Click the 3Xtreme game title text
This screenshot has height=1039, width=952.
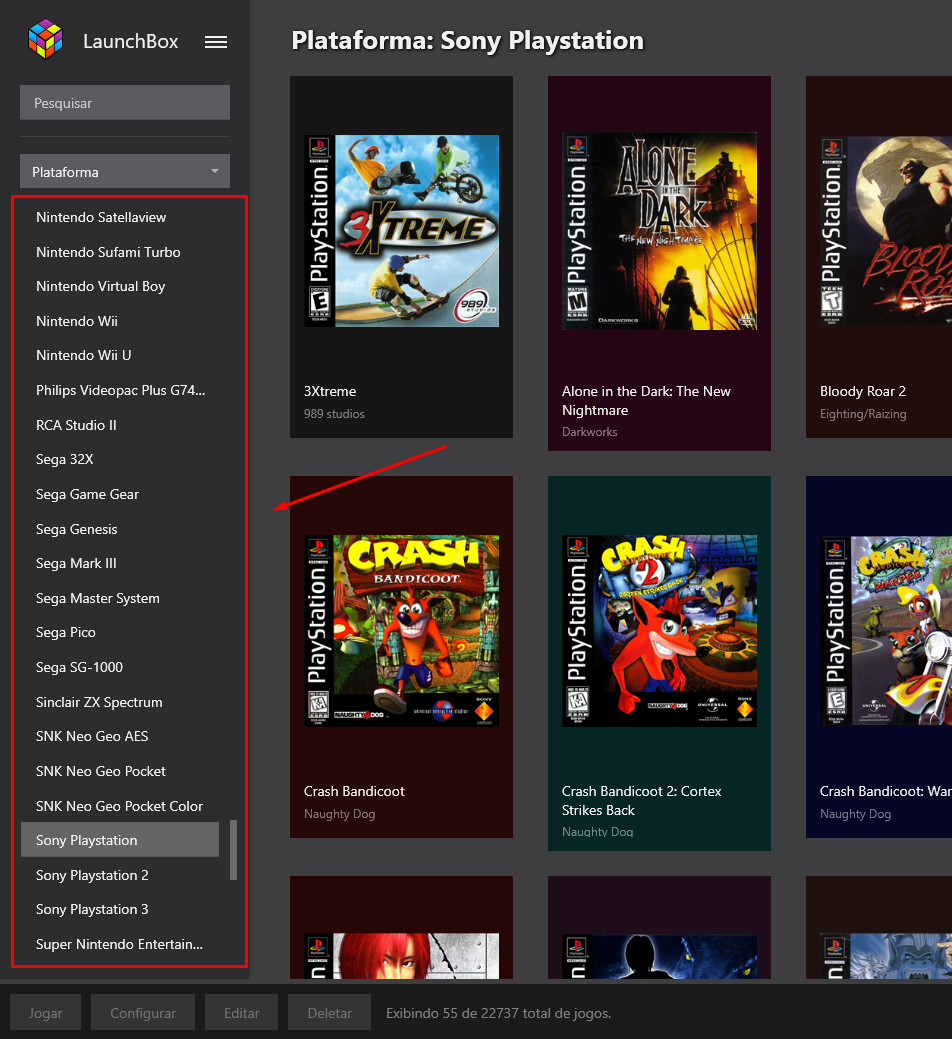330,392
